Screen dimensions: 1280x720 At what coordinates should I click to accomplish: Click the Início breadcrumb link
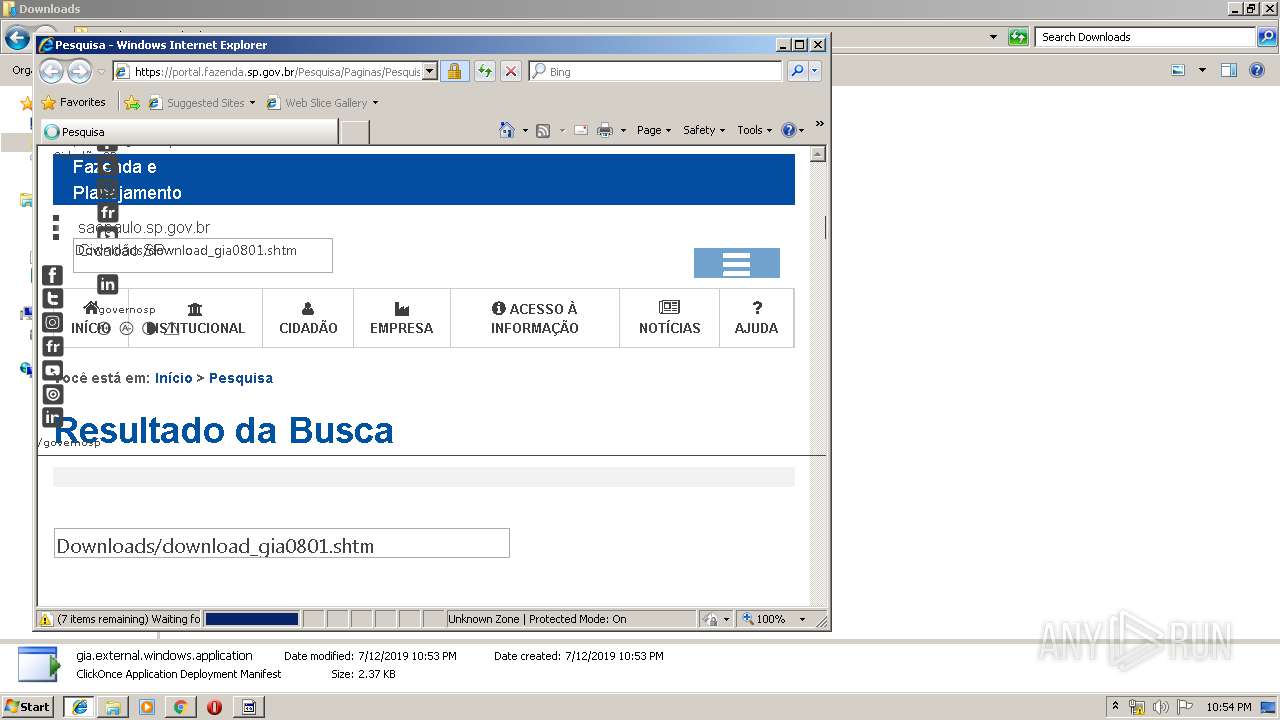click(x=173, y=378)
